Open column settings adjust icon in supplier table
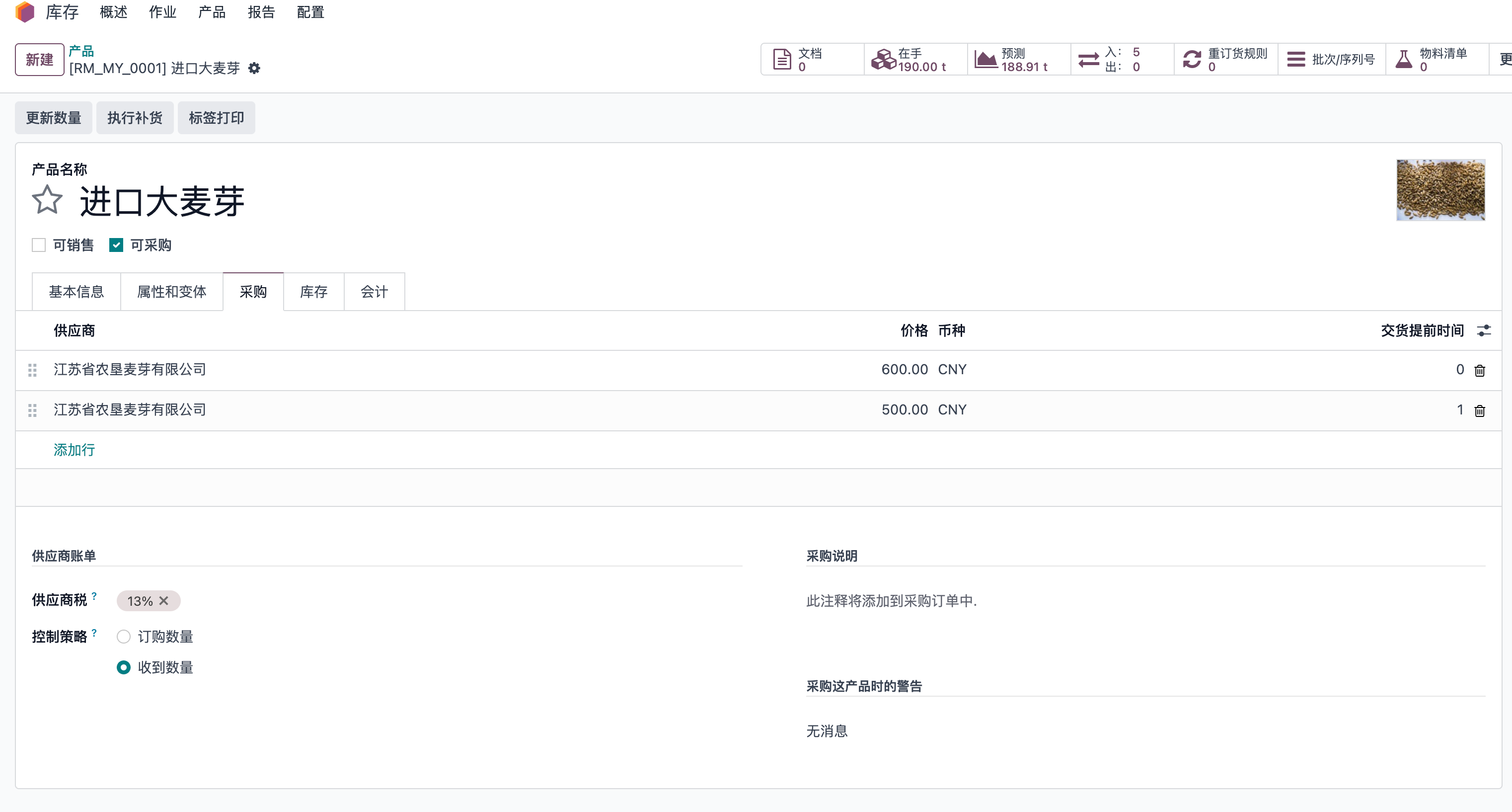Viewport: 1512px width, 812px height. point(1484,330)
